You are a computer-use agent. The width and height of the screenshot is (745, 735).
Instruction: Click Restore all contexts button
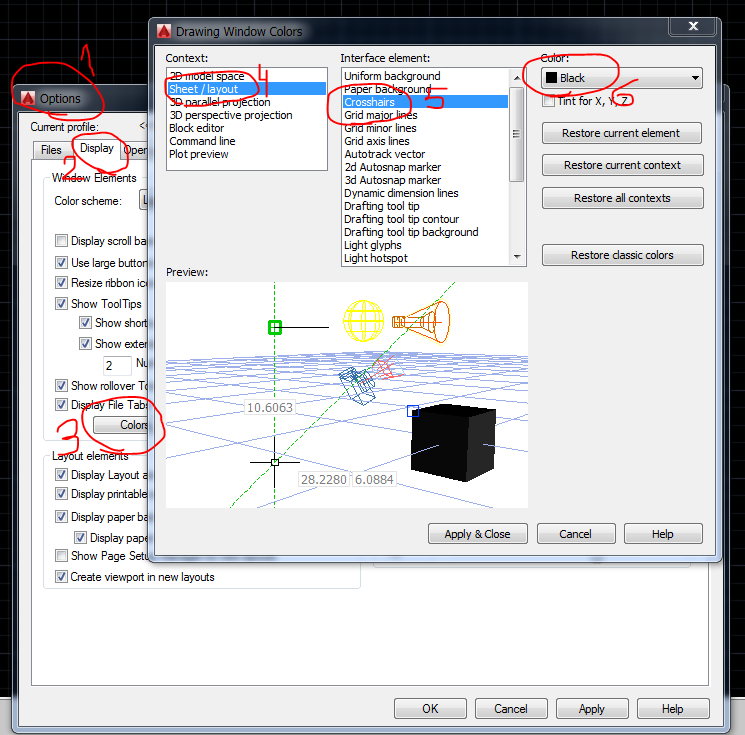[x=621, y=198]
